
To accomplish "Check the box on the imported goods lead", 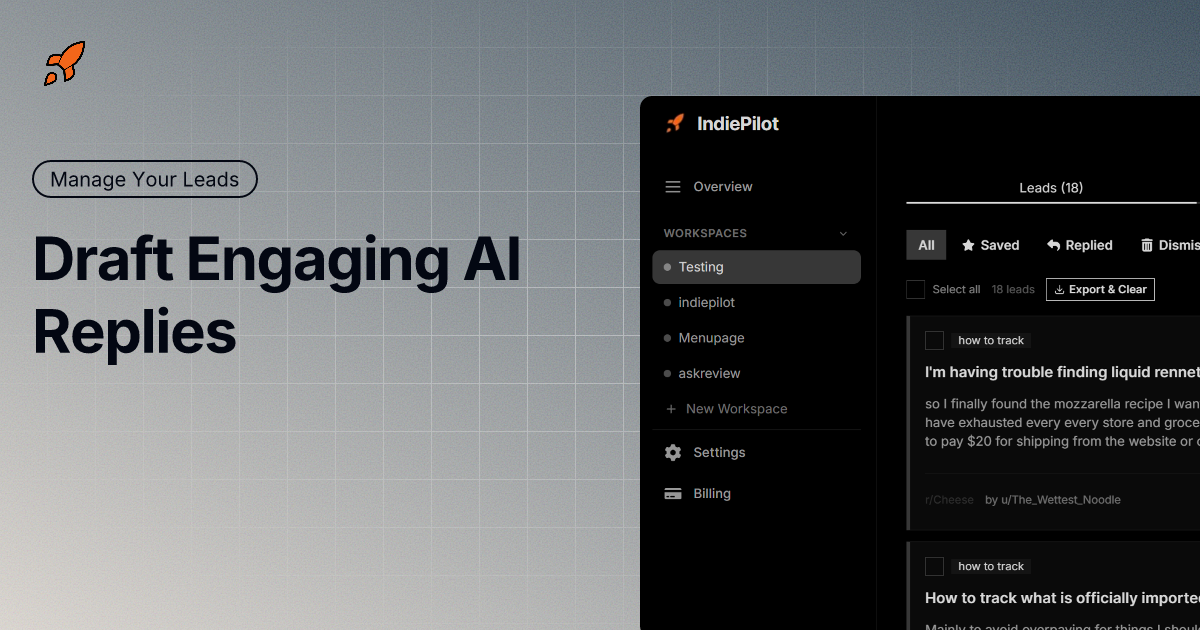I will point(934,566).
